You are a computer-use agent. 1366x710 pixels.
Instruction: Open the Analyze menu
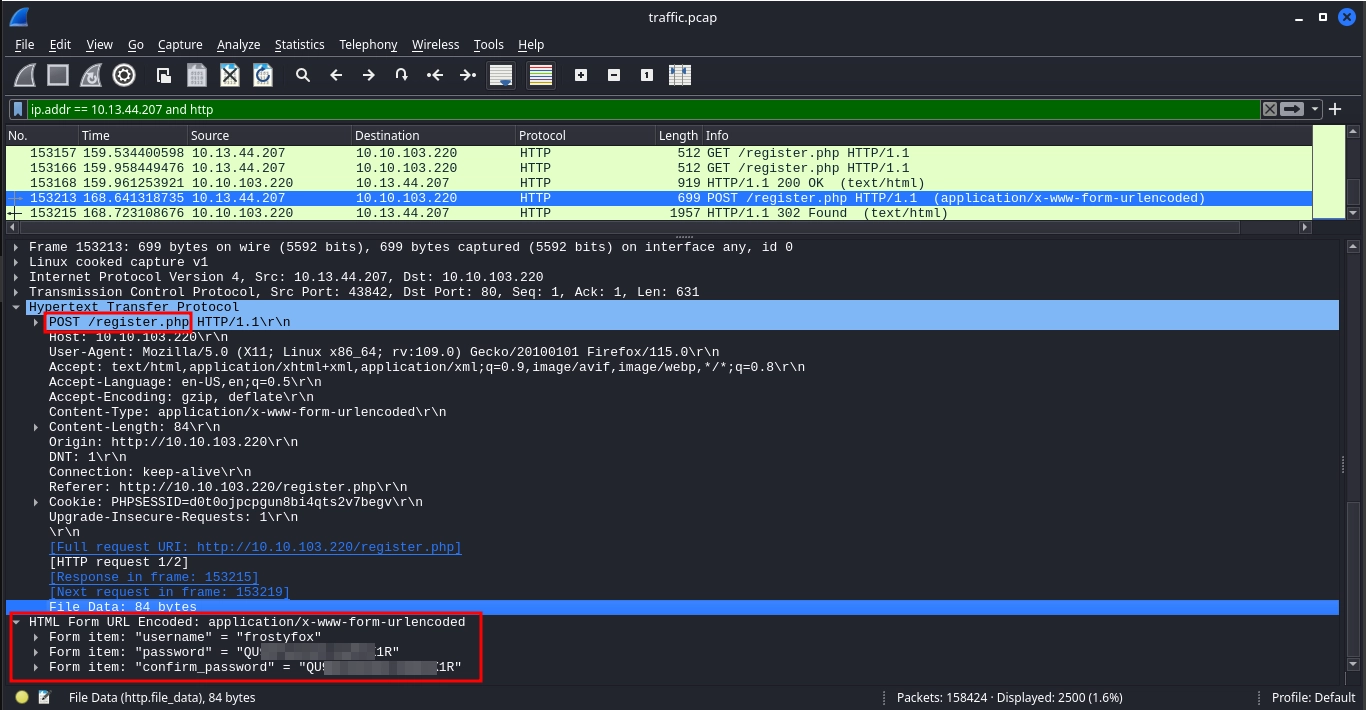[x=238, y=44]
